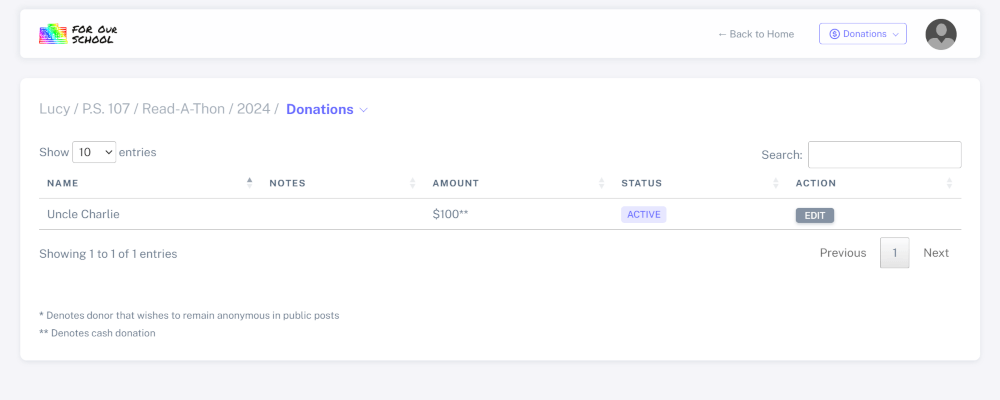Click the ACTIVE status badge

pyautogui.click(x=643, y=214)
